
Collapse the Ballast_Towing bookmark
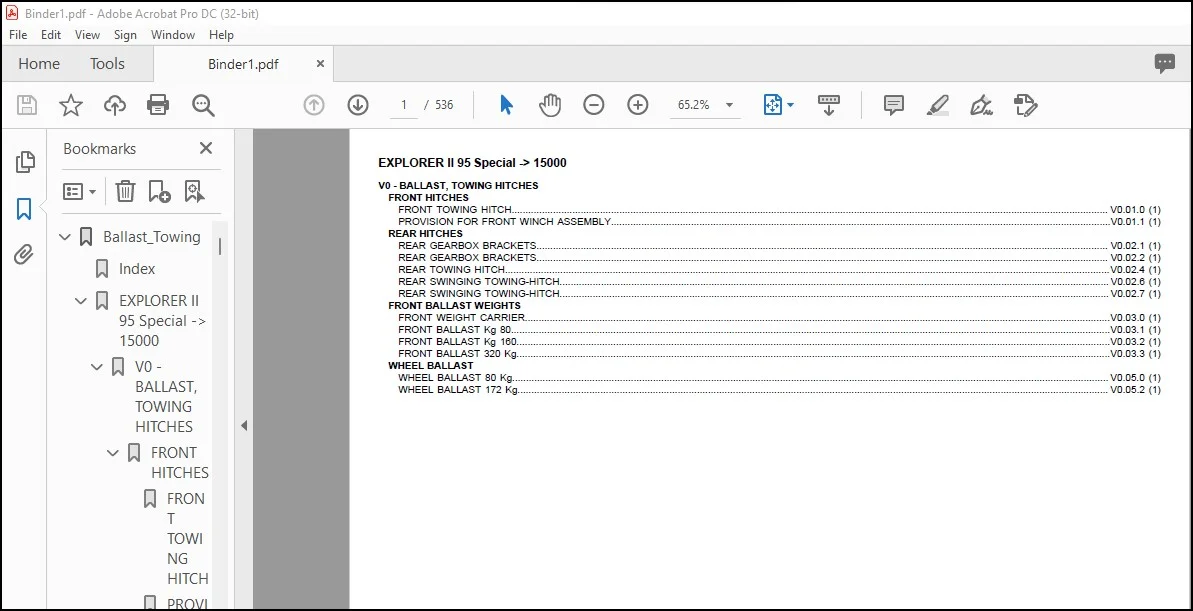(x=65, y=237)
